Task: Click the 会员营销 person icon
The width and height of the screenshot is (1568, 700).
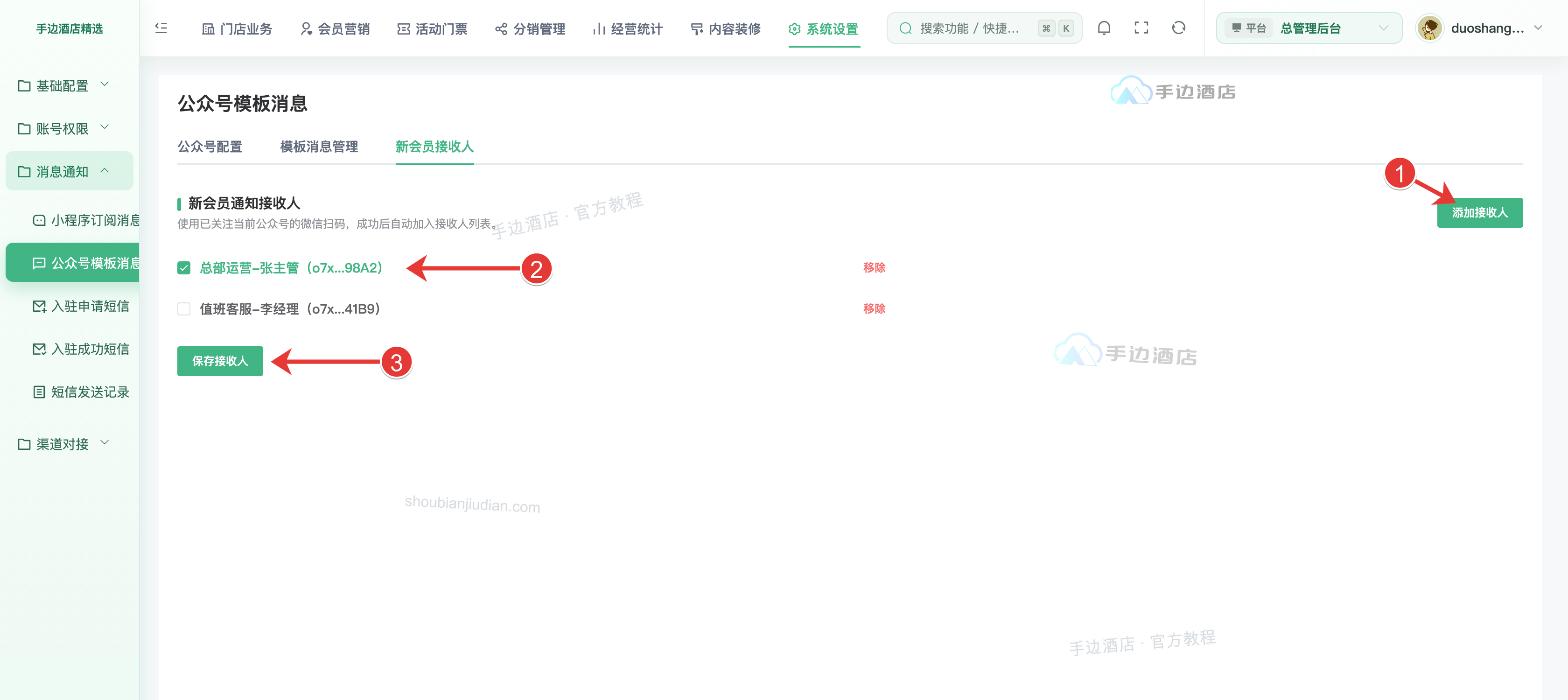Action: pyautogui.click(x=306, y=28)
